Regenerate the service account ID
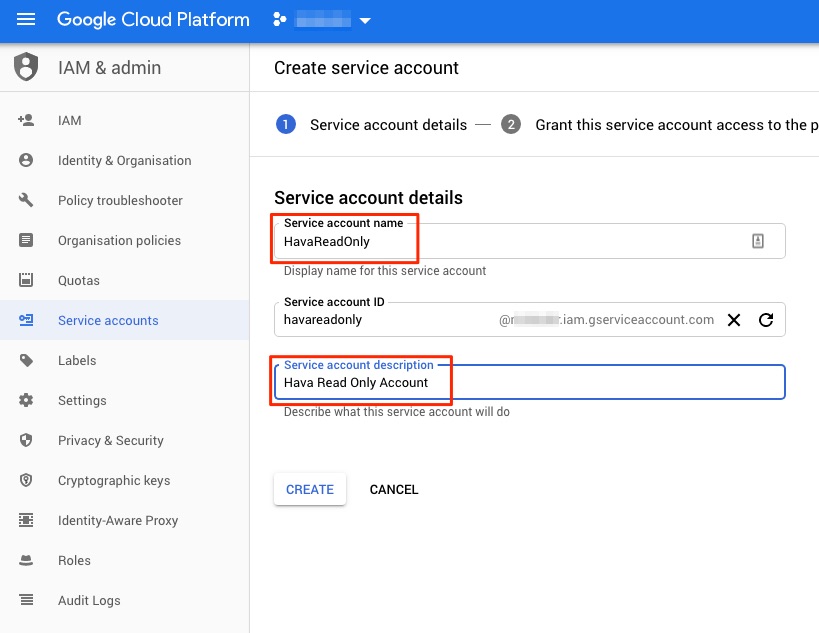The height and width of the screenshot is (633, 819). (766, 320)
